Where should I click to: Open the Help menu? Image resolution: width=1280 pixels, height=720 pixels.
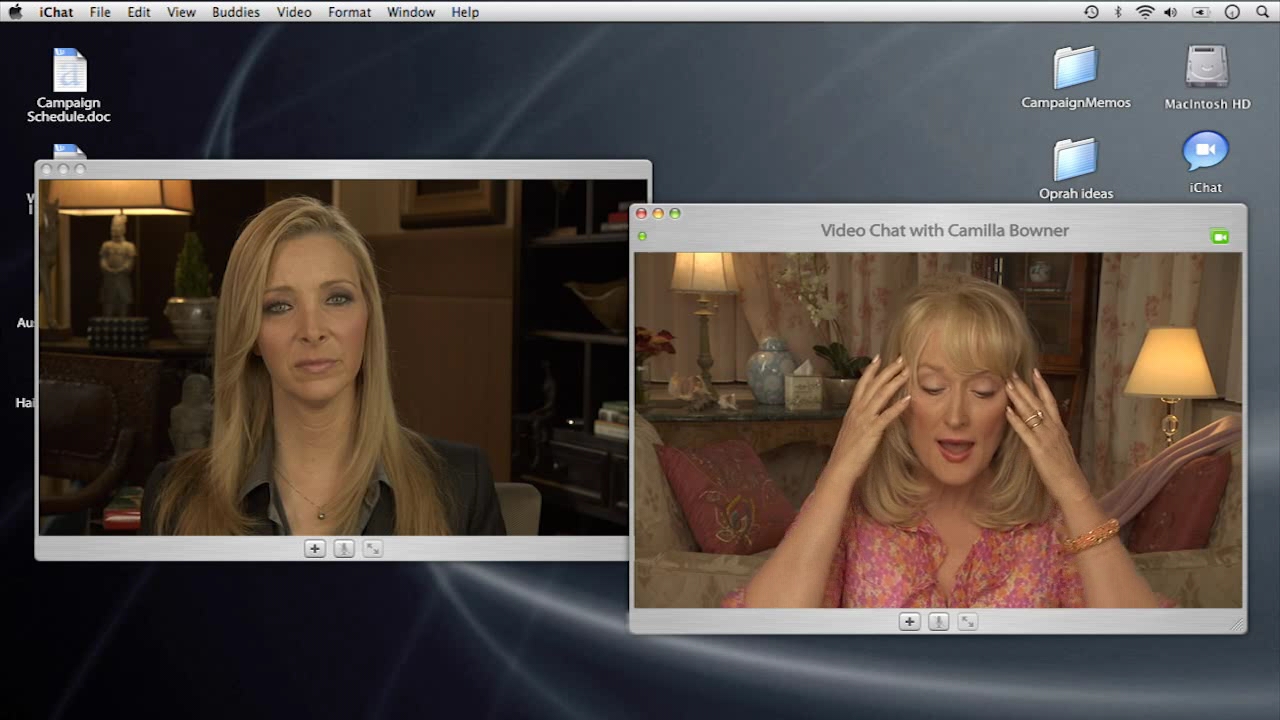465,12
